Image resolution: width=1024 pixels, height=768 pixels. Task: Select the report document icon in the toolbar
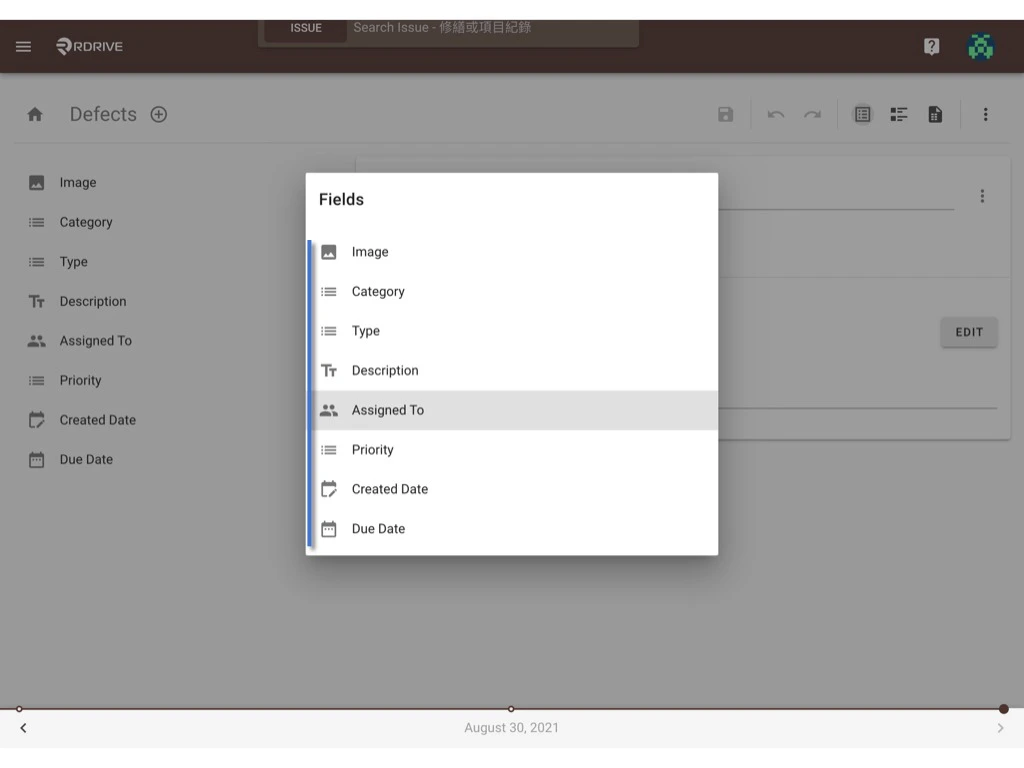[935, 114]
